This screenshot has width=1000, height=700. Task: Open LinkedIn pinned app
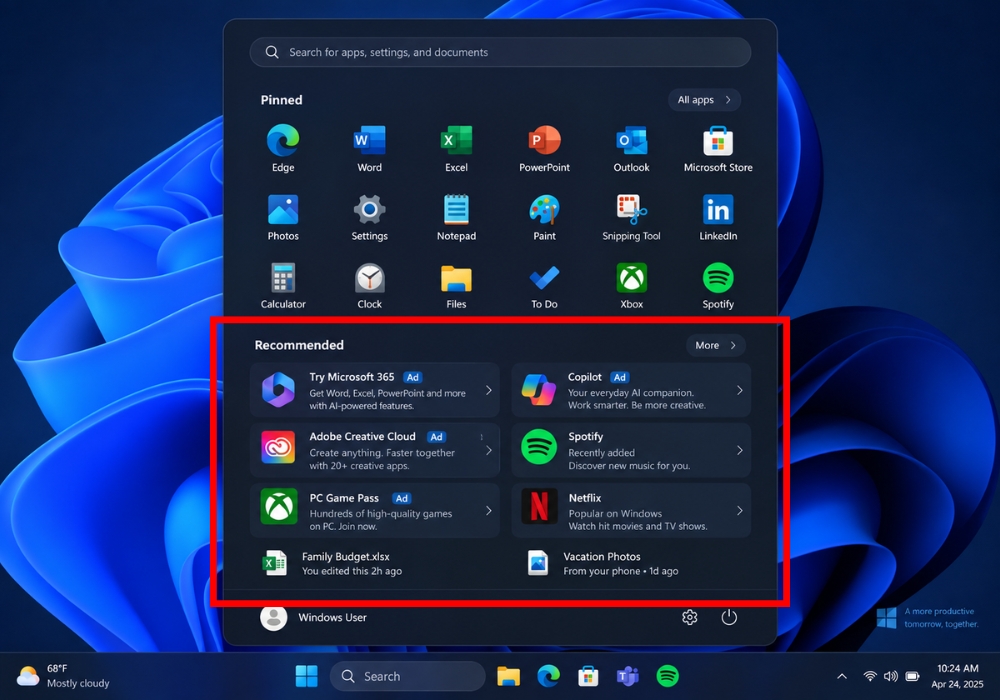pos(718,217)
